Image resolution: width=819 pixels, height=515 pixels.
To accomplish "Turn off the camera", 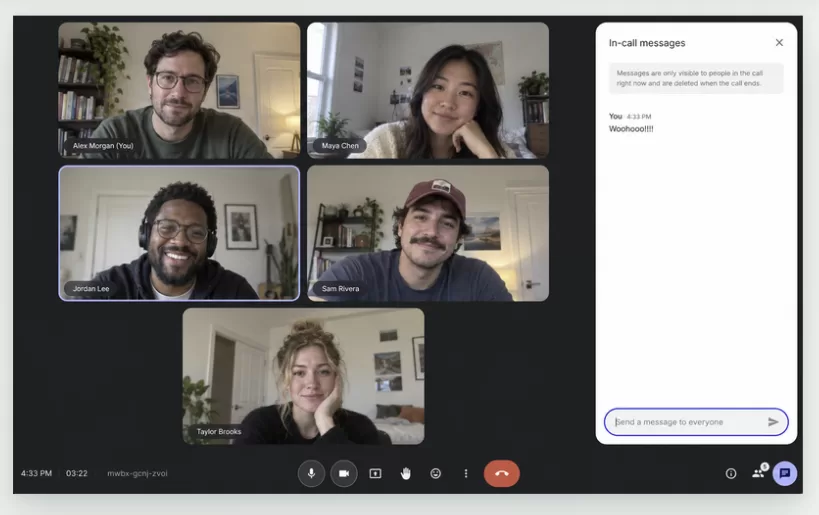I will pyautogui.click(x=344, y=473).
